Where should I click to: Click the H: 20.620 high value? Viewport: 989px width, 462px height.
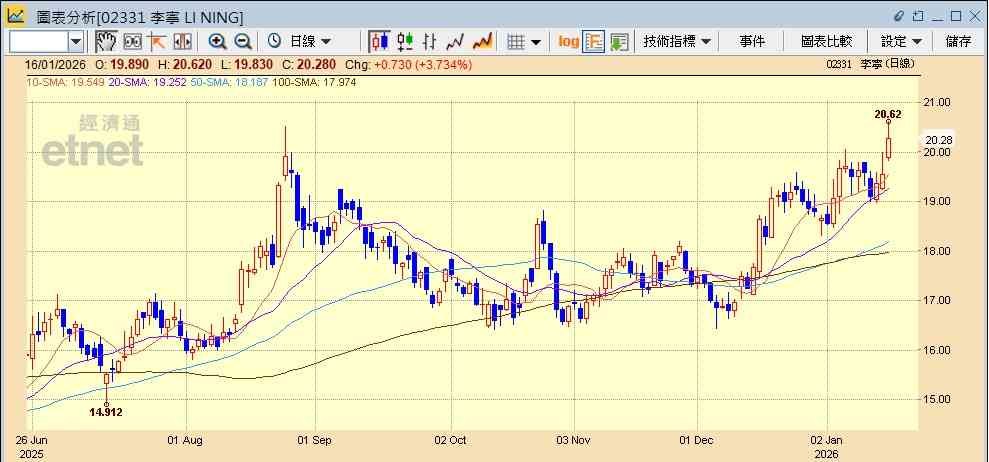(185, 64)
